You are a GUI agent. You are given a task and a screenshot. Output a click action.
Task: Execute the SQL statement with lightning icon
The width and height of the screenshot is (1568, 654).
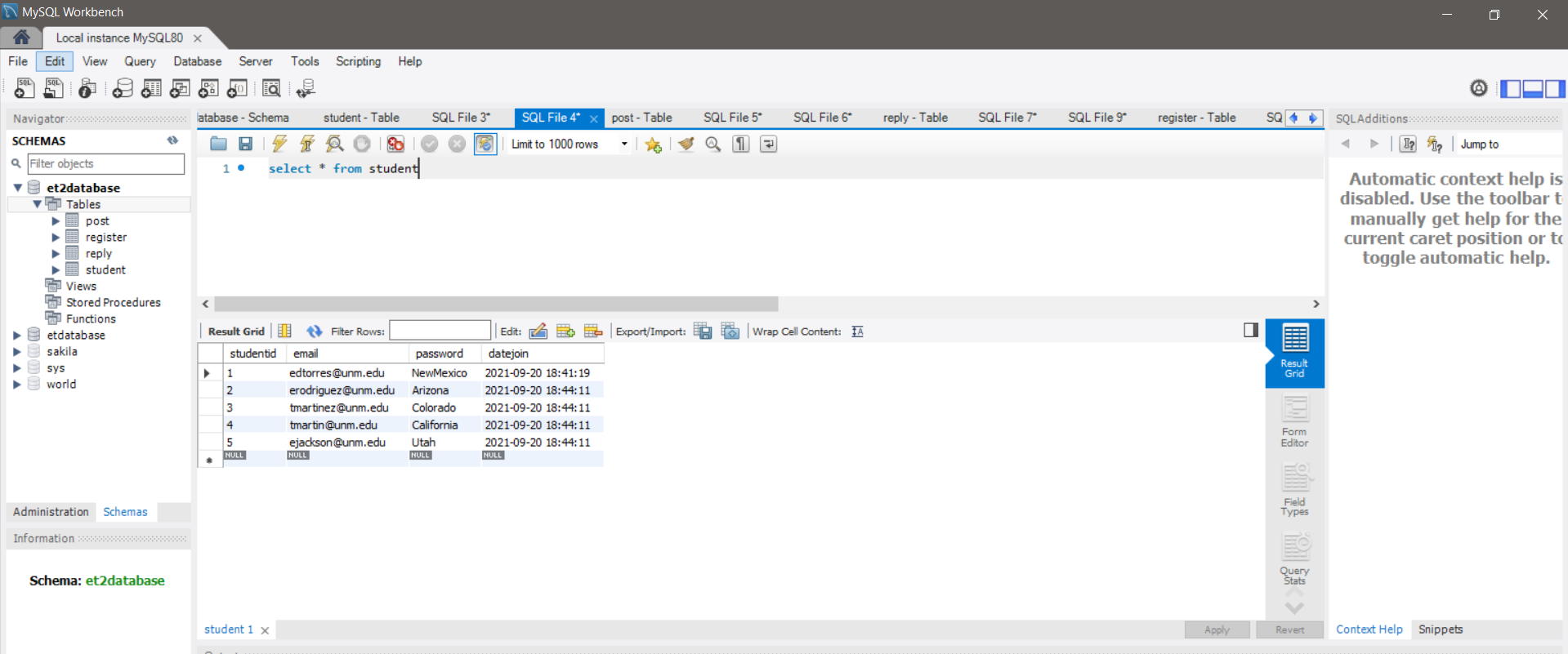[x=279, y=144]
